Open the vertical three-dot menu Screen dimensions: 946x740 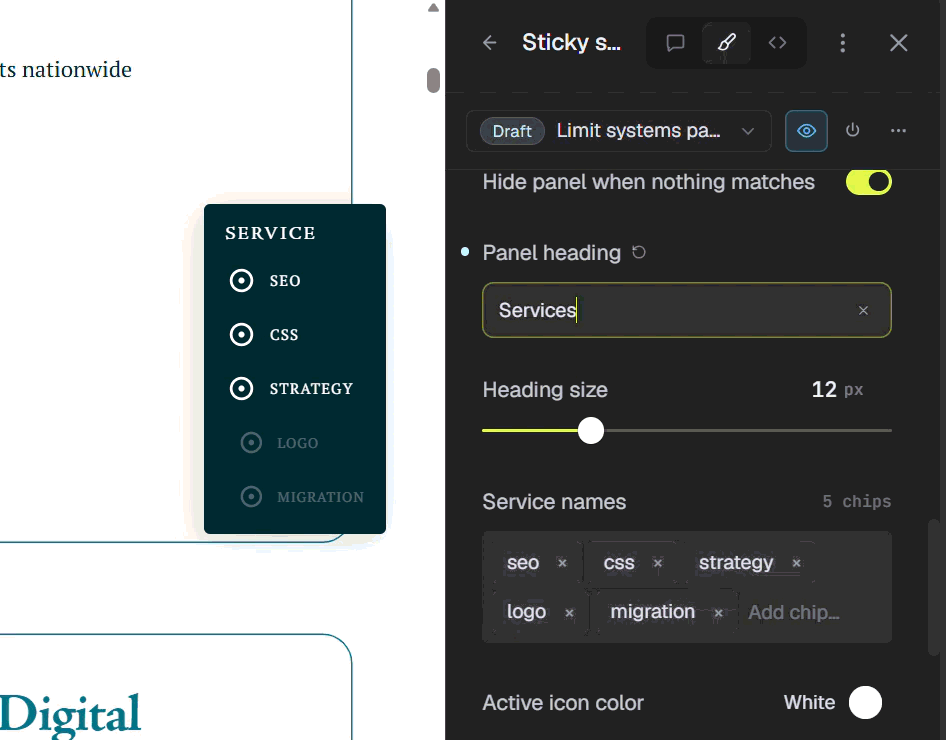843,43
